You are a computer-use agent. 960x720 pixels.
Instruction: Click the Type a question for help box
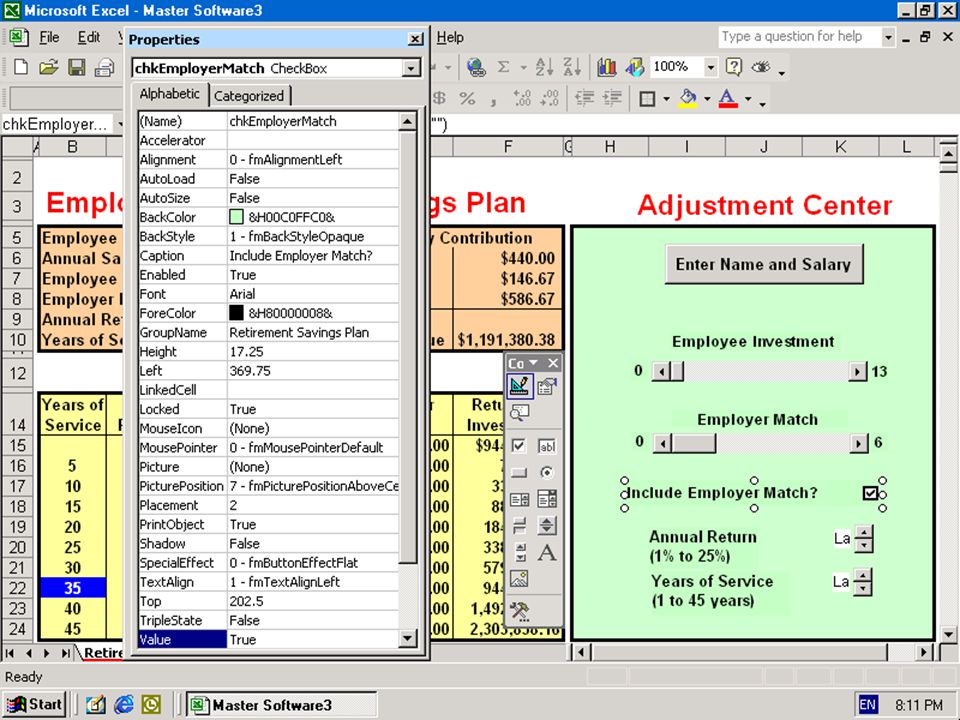[x=800, y=37]
